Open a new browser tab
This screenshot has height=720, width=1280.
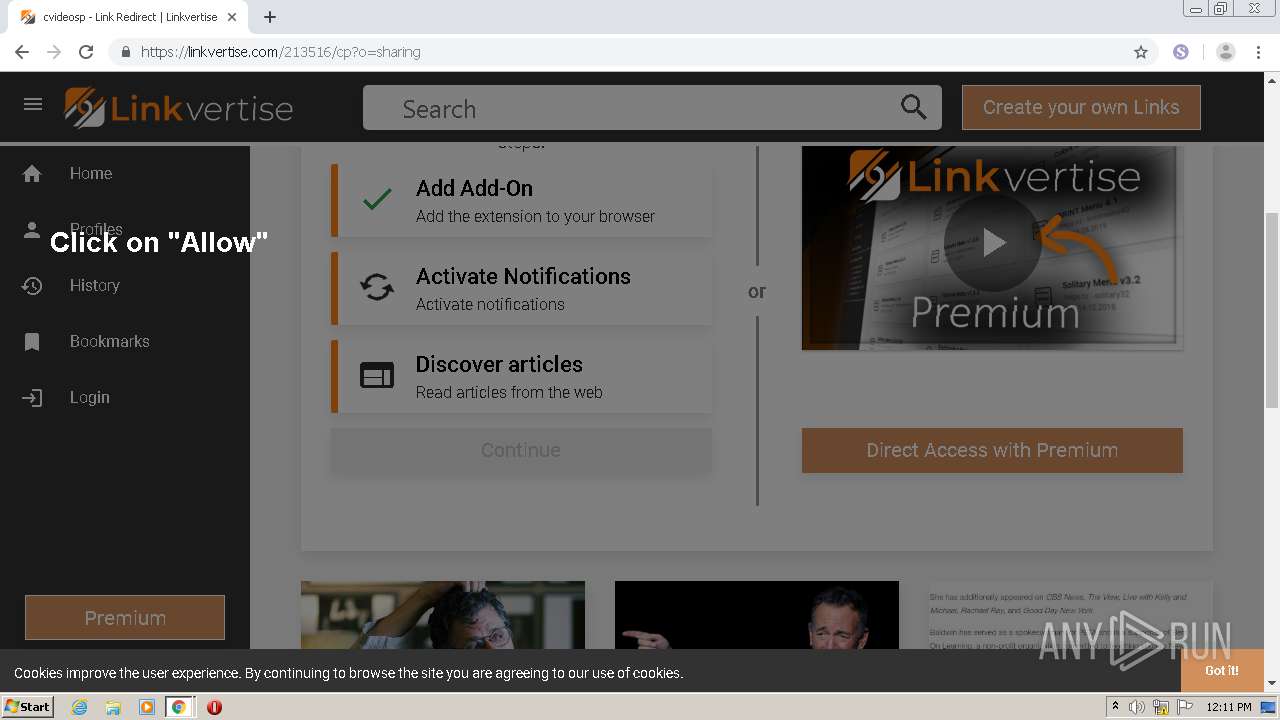click(270, 17)
